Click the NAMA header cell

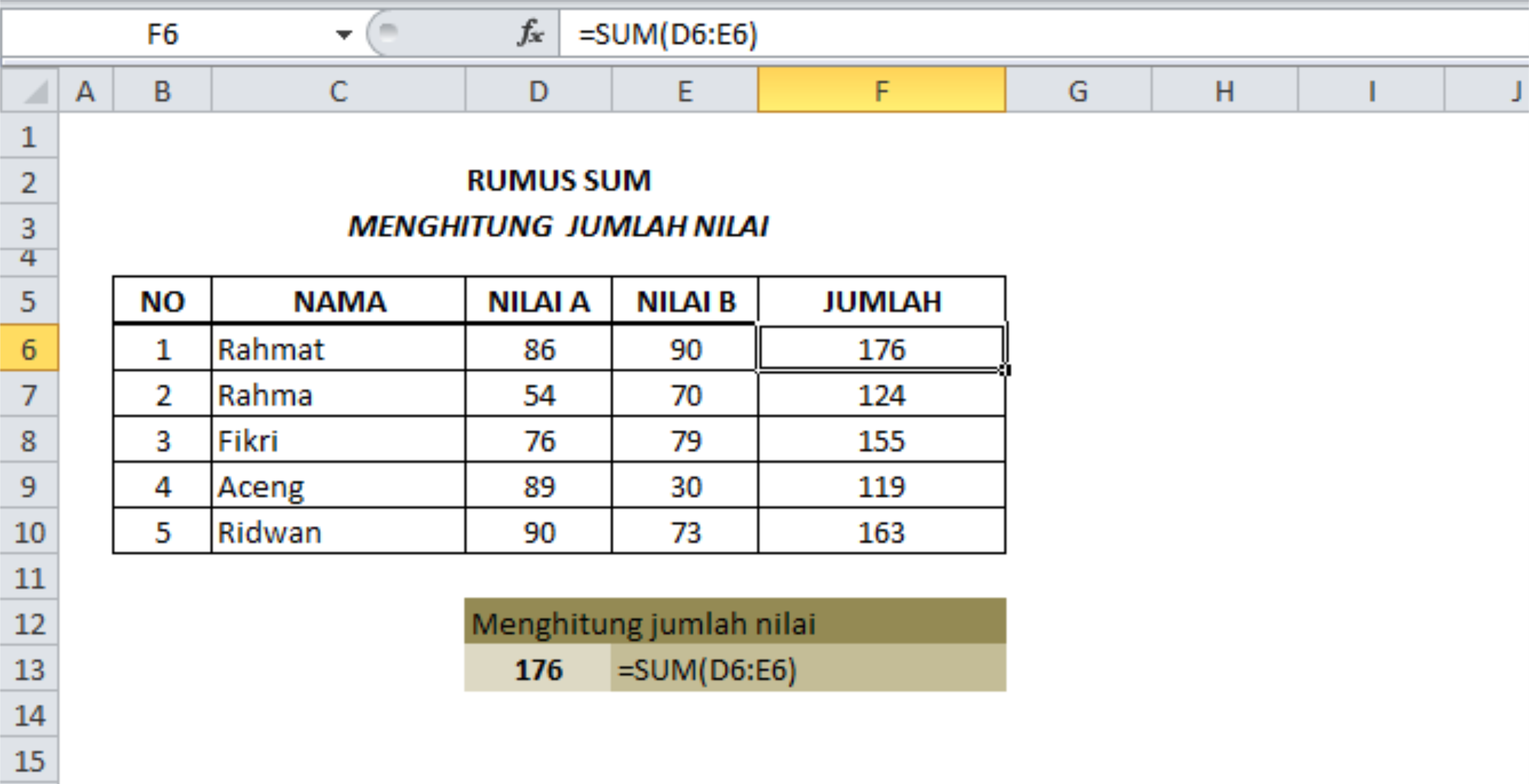click(x=338, y=301)
